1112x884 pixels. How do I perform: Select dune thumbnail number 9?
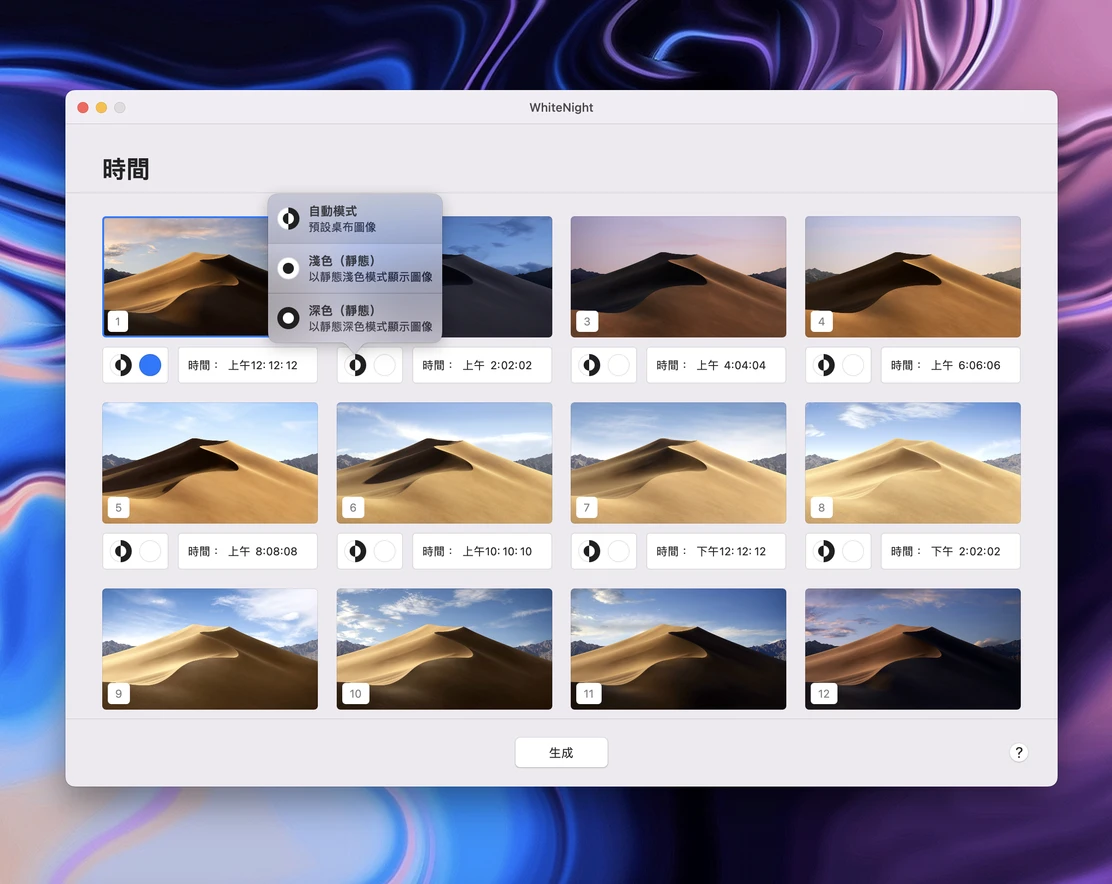tap(210, 649)
